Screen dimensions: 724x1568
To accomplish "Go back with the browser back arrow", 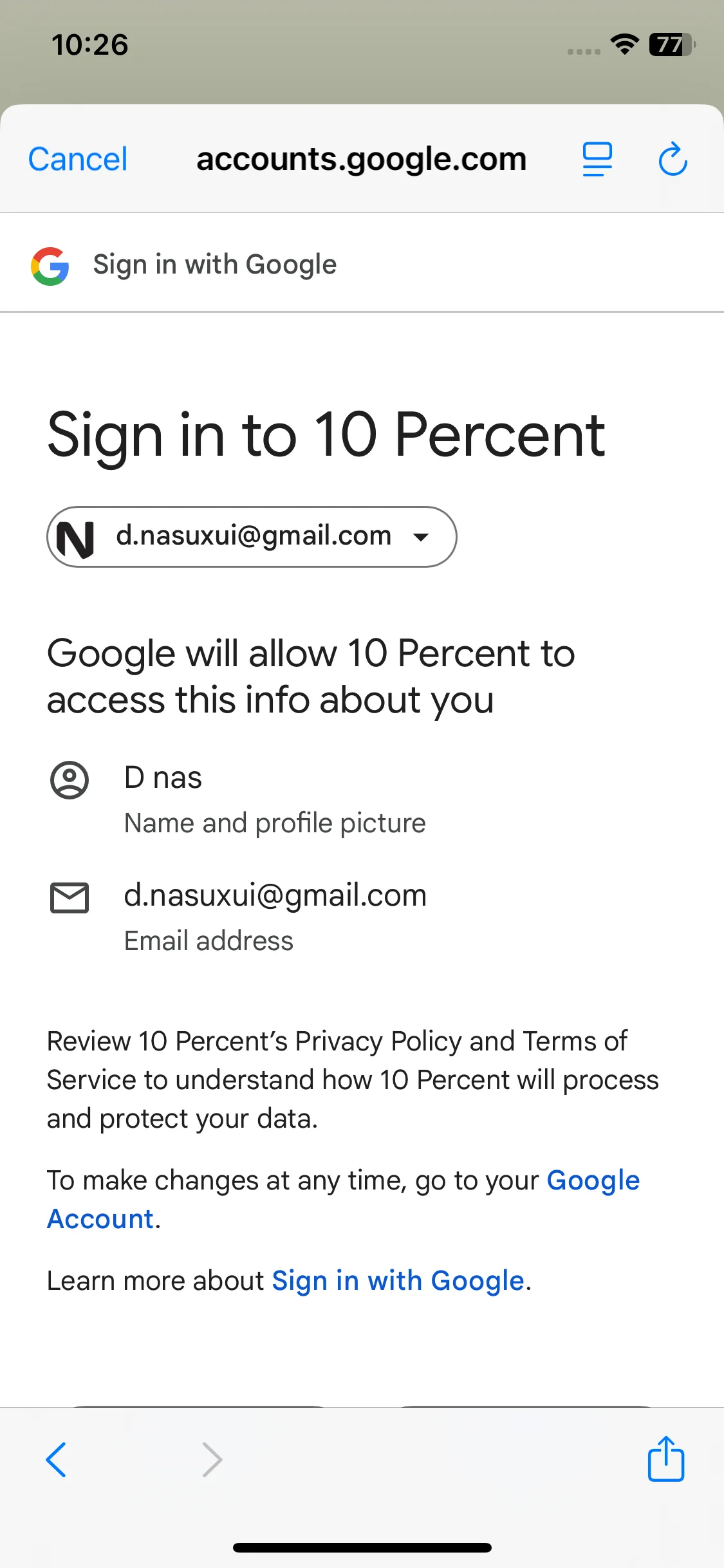I will (x=56, y=1459).
